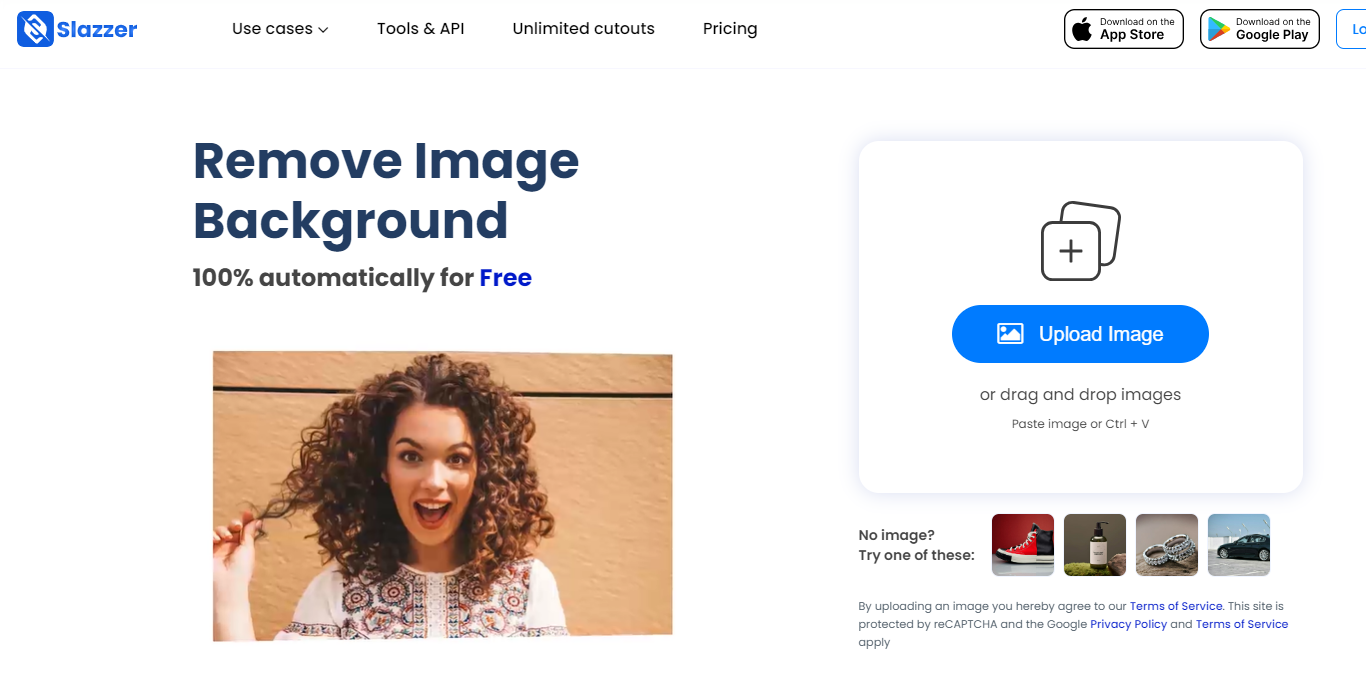The height and width of the screenshot is (689, 1366).
Task: Open Google's Terms of Service link
Action: 1242,624
